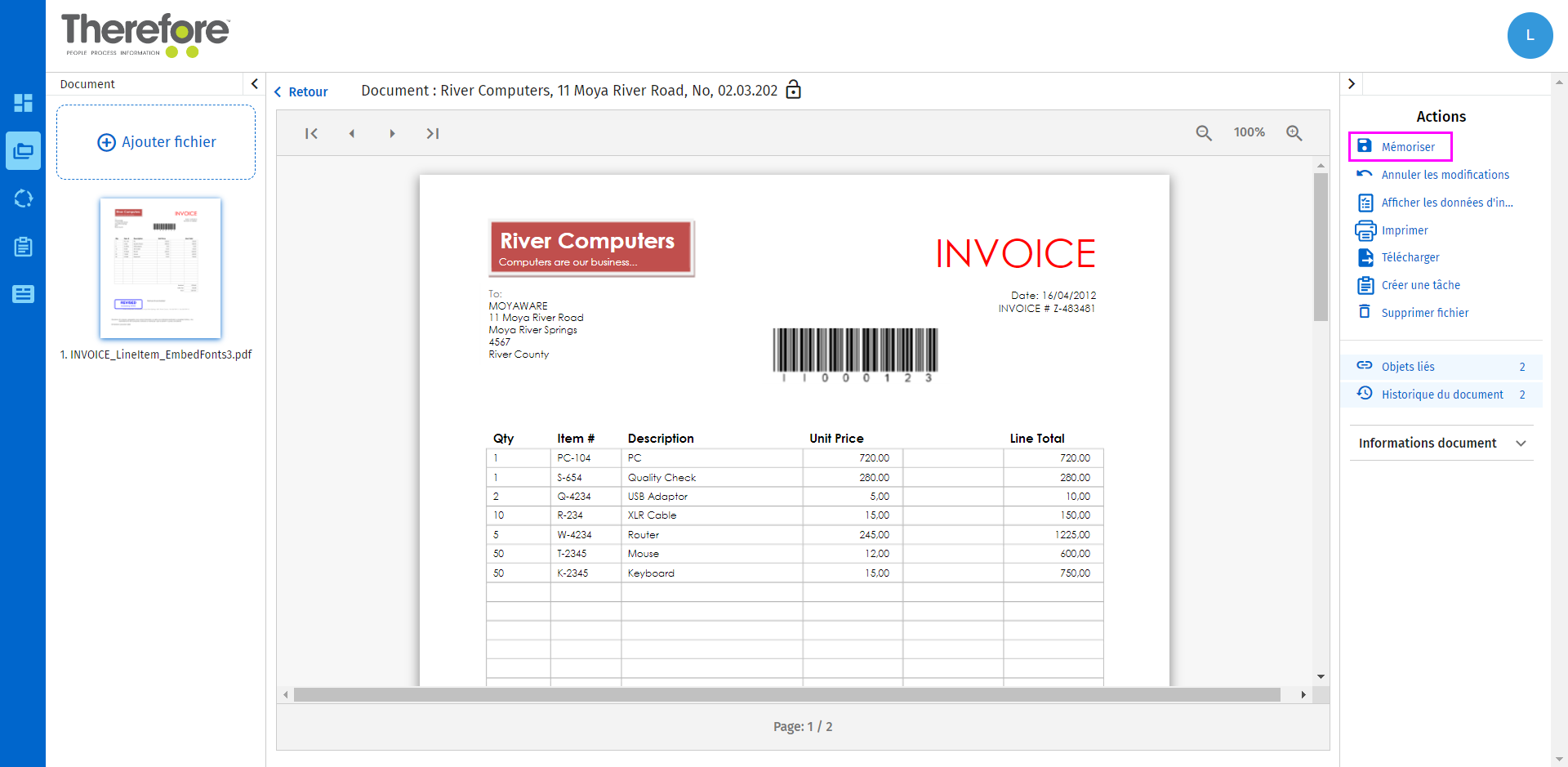Image resolution: width=1568 pixels, height=767 pixels.
Task: Select the documents folder icon in sidebar
Action: tap(23, 151)
